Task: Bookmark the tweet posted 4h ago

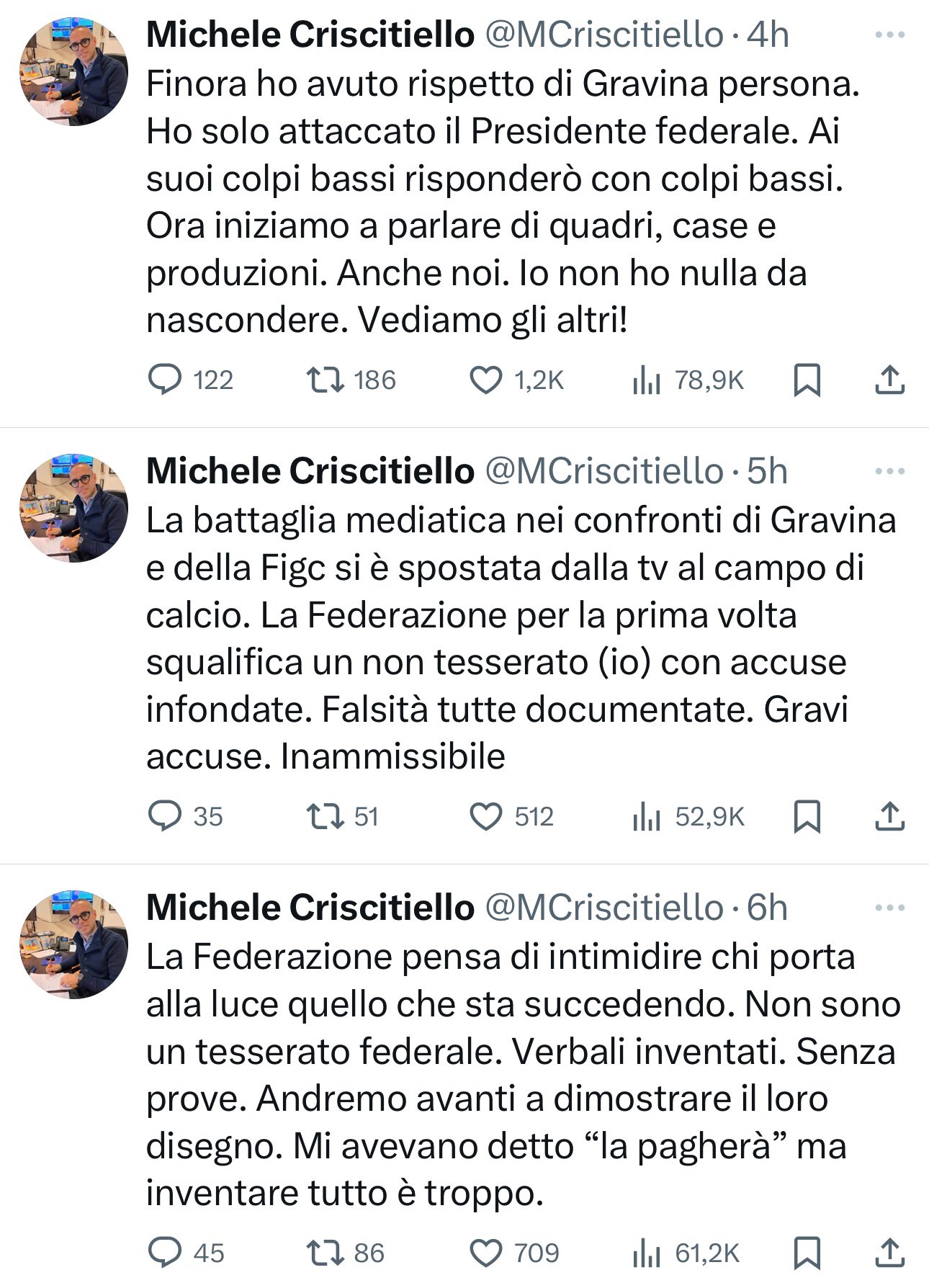Action: point(807,380)
